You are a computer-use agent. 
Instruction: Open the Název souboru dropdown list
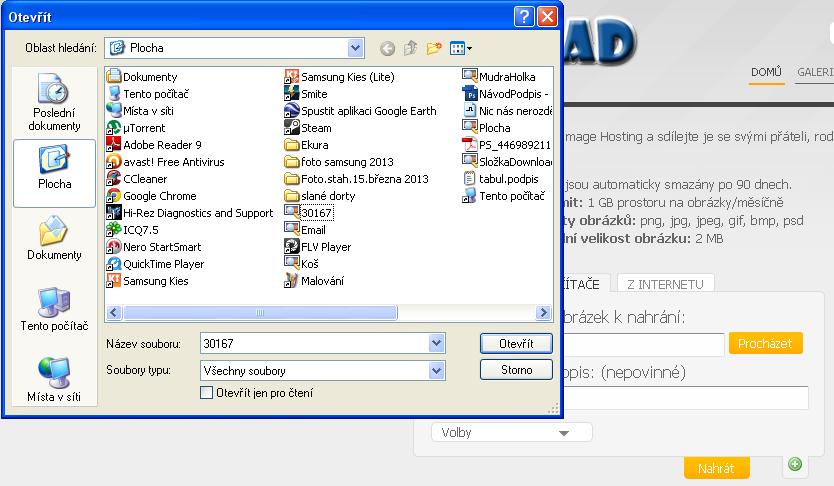(436, 343)
